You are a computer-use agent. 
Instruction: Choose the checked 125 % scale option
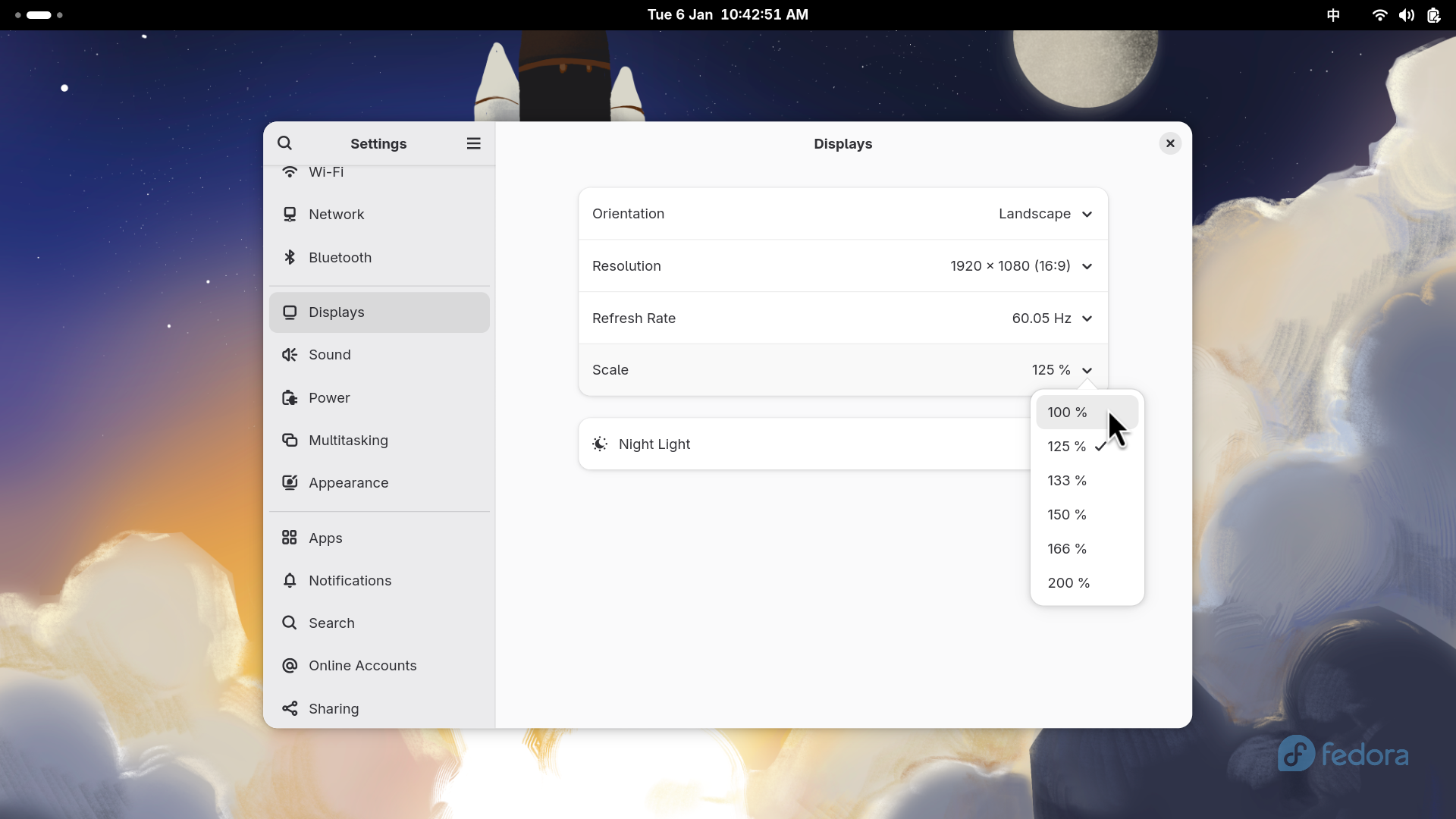1068,447
